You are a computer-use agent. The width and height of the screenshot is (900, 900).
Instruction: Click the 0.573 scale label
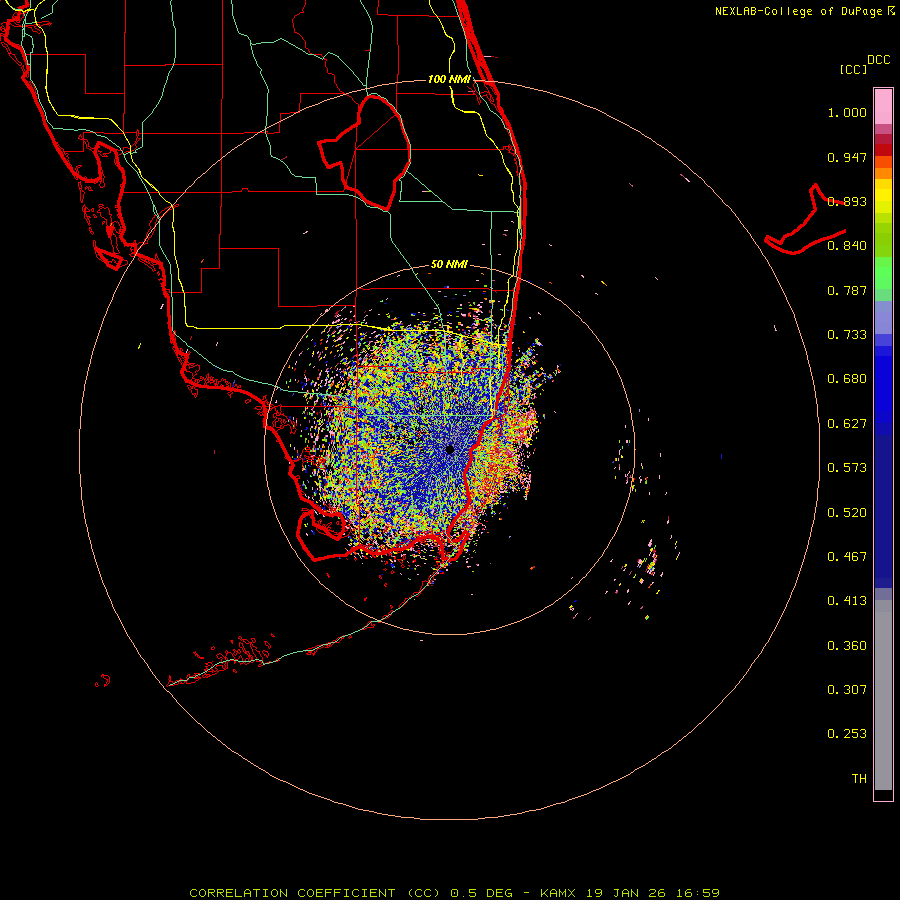pyautogui.click(x=847, y=468)
